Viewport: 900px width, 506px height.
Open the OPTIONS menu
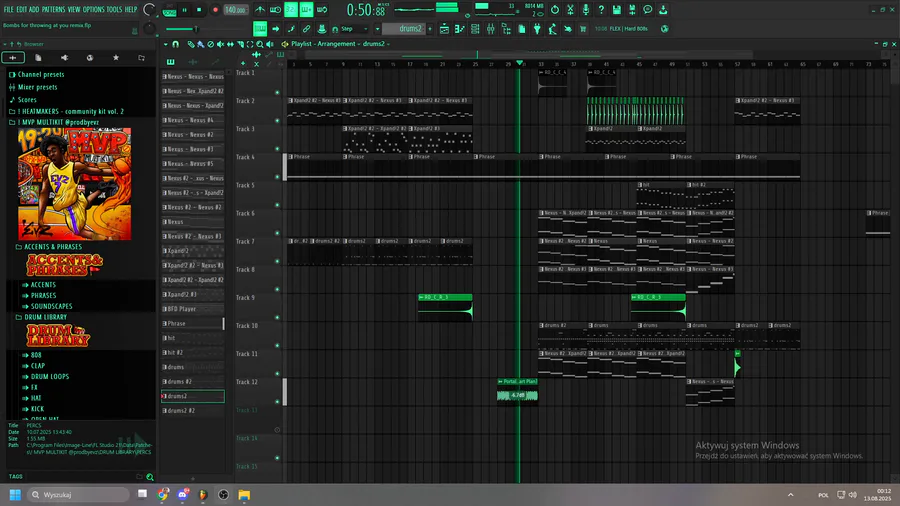(x=94, y=10)
